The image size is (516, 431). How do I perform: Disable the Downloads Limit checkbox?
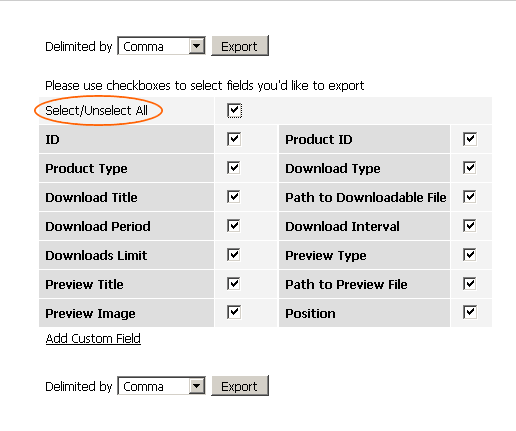tap(234, 255)
